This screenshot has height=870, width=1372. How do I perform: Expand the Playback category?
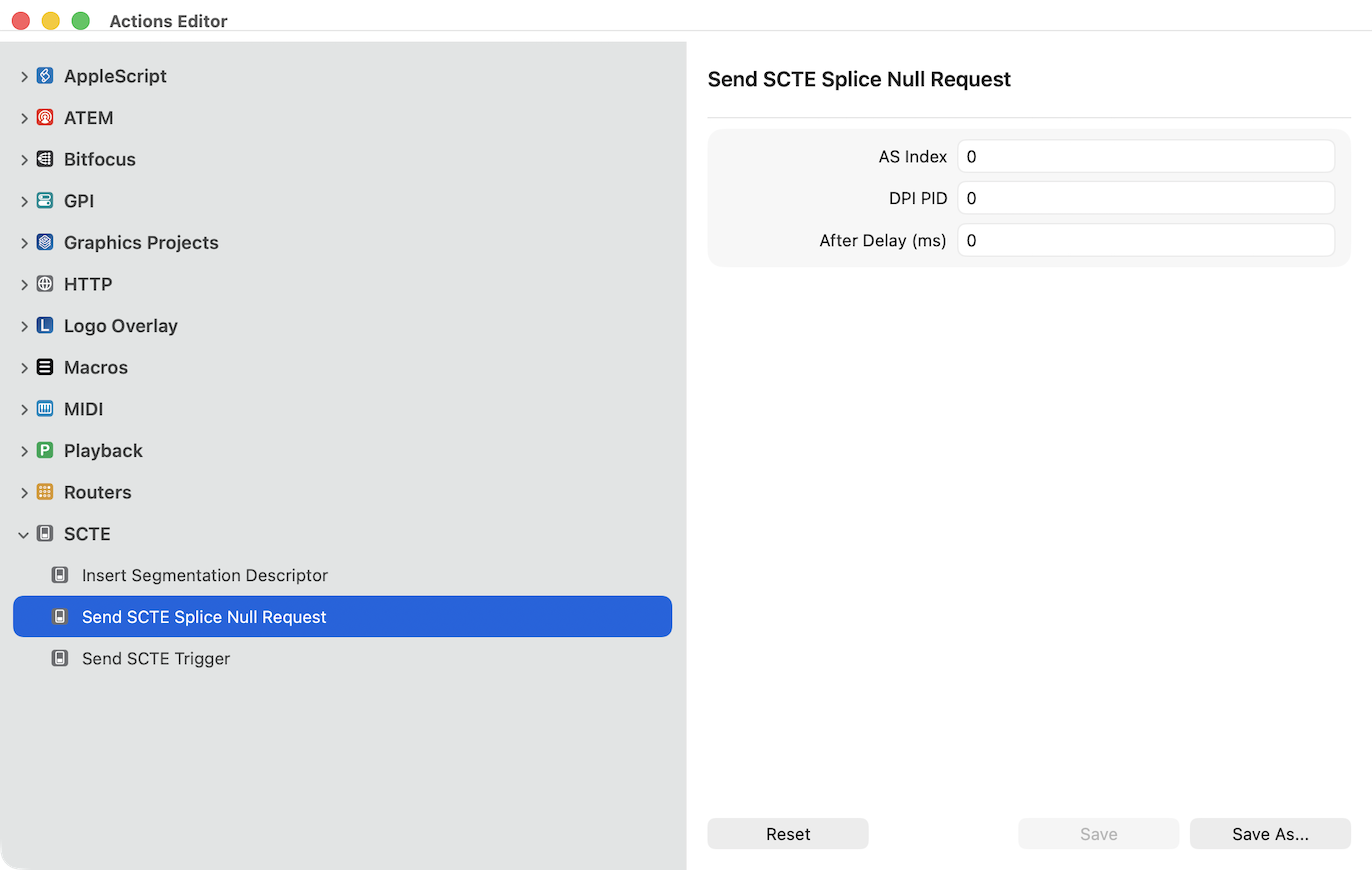click(24, 451)
